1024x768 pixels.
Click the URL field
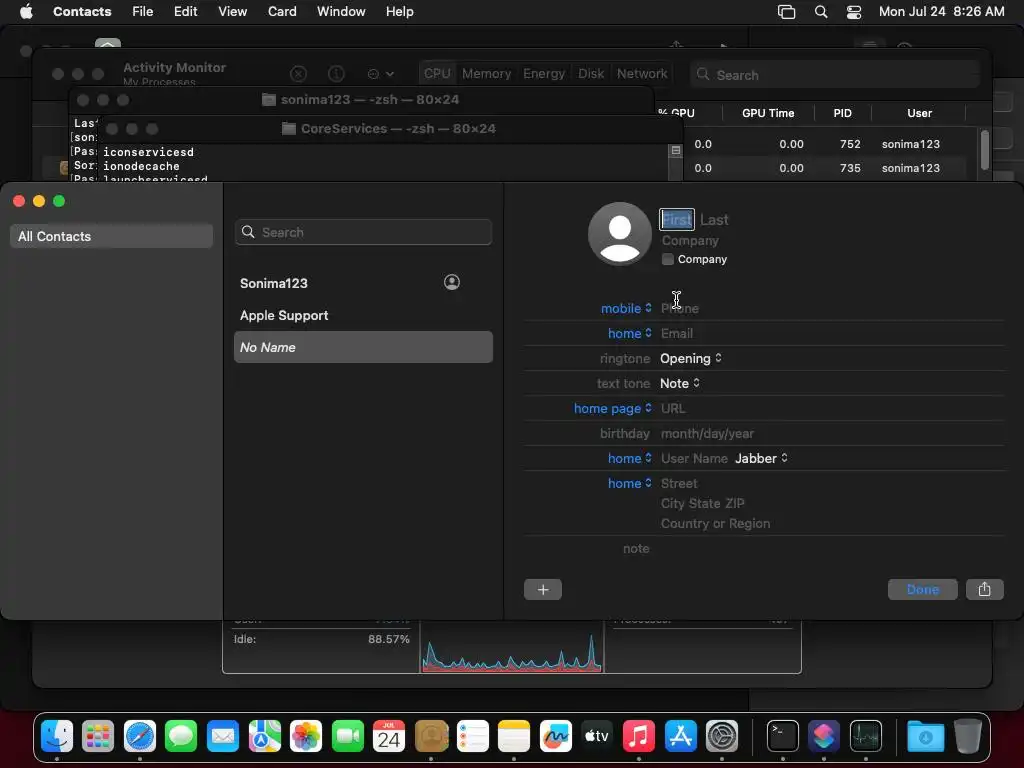click(673, 408)
